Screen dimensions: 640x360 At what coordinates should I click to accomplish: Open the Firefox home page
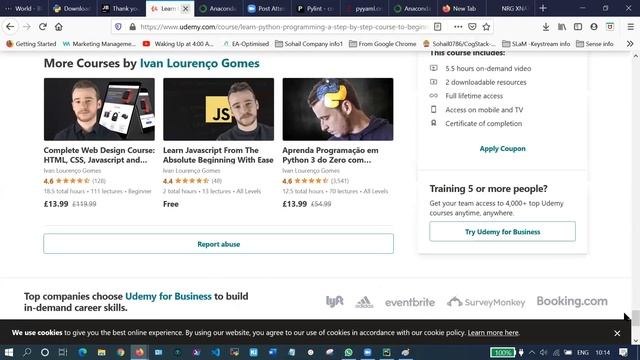(59, 27)
